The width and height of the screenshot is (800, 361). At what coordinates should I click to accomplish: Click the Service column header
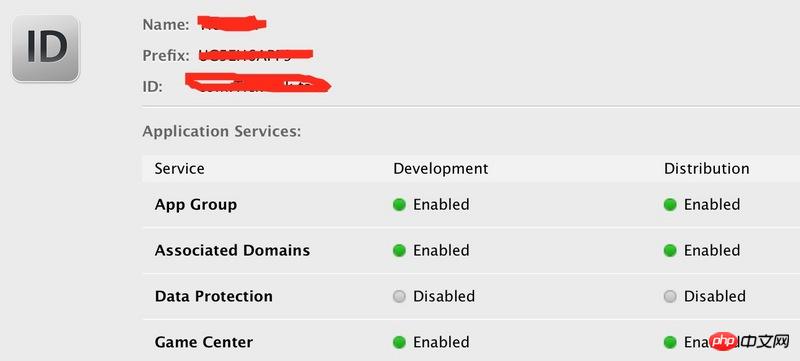click(180, 169)
